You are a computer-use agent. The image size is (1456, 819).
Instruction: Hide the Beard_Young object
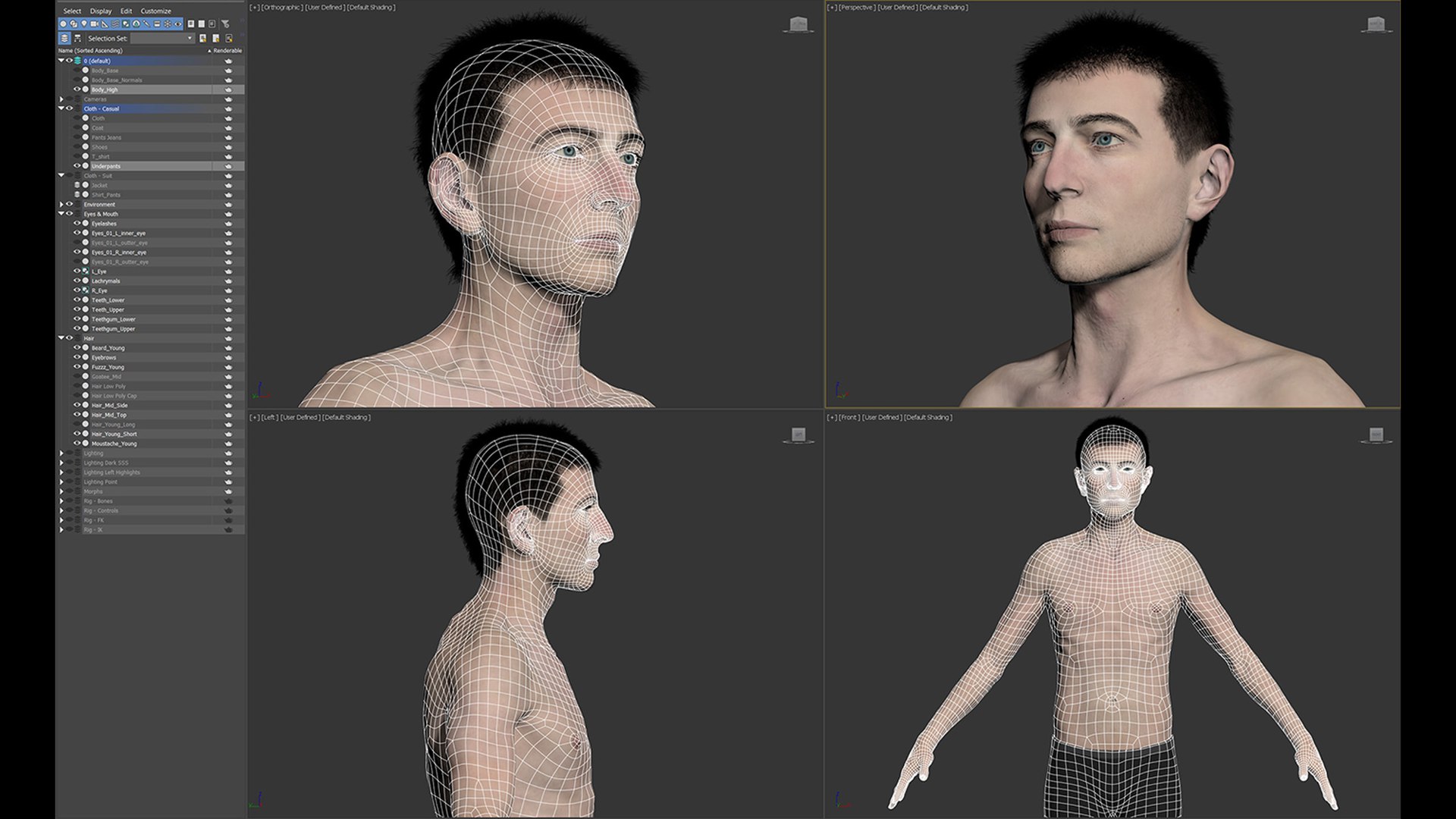[77, 348]
